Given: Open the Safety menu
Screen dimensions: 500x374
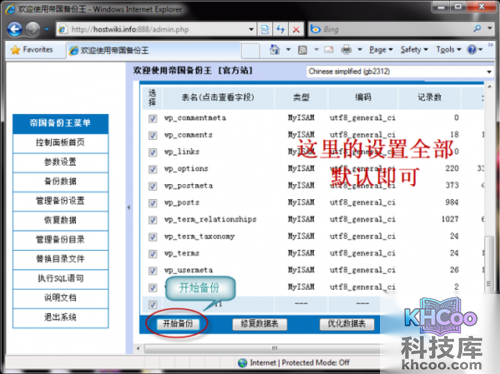Looking at the screenshot, I should coord(414,50).
